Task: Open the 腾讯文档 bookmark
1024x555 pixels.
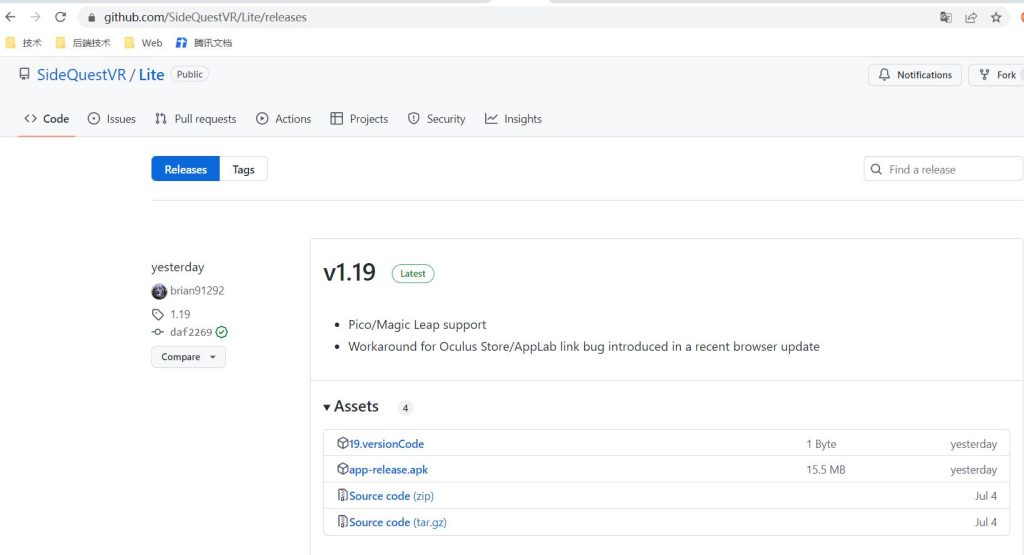Action: [204, 42]
